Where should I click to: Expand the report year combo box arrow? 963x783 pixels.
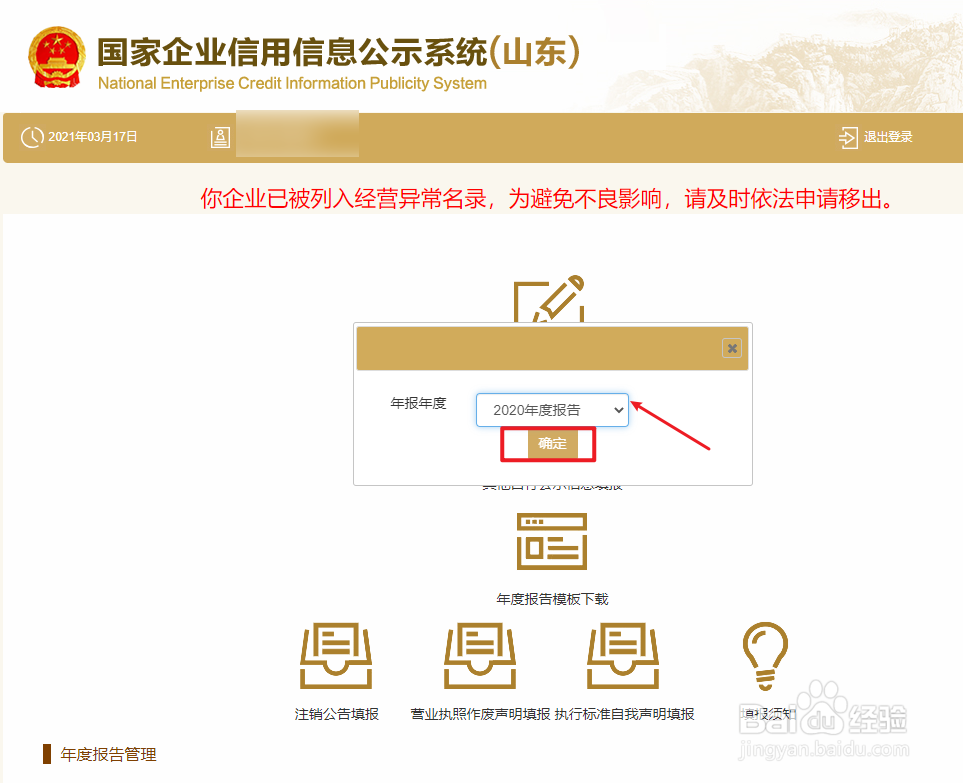coord(619,410)
